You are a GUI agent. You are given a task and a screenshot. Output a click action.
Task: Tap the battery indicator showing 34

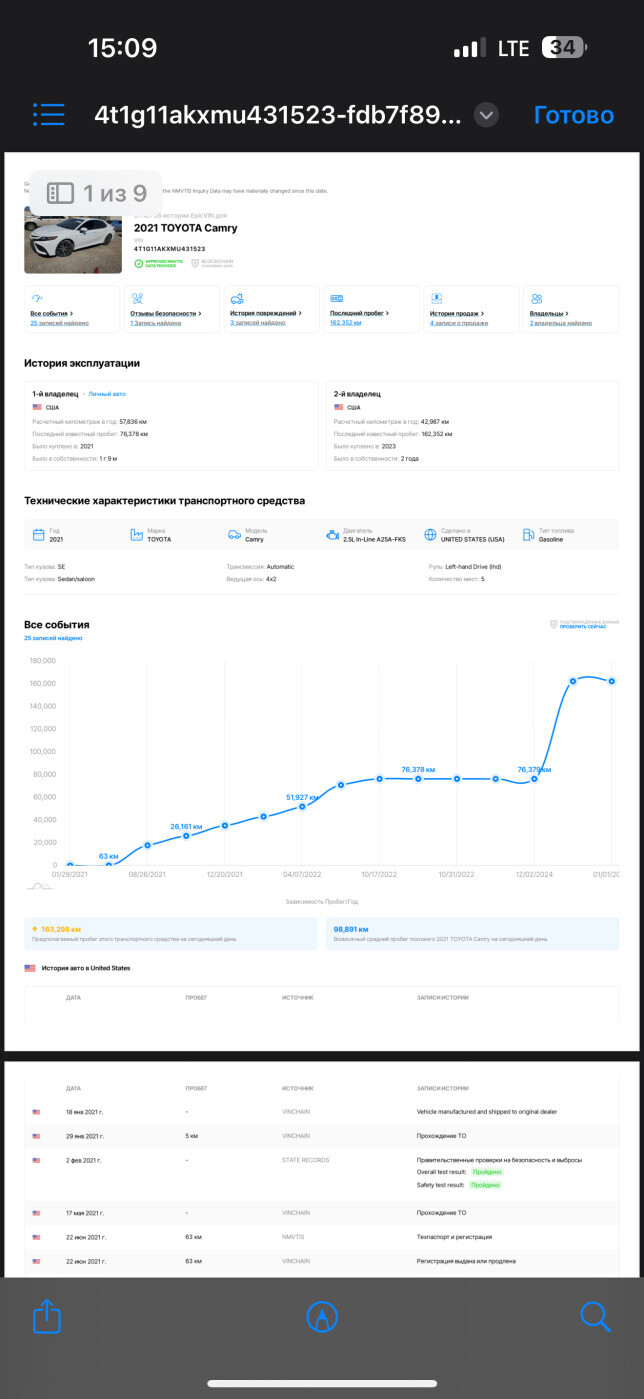tap(564, 47)
